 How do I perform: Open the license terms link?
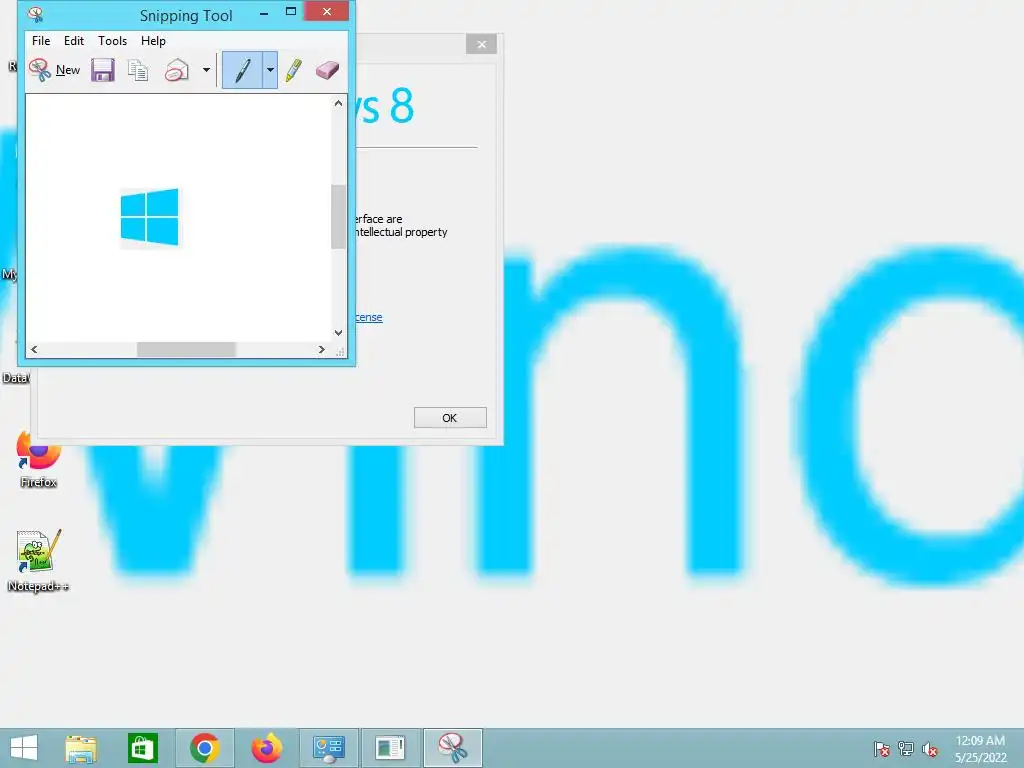(369, 317)
